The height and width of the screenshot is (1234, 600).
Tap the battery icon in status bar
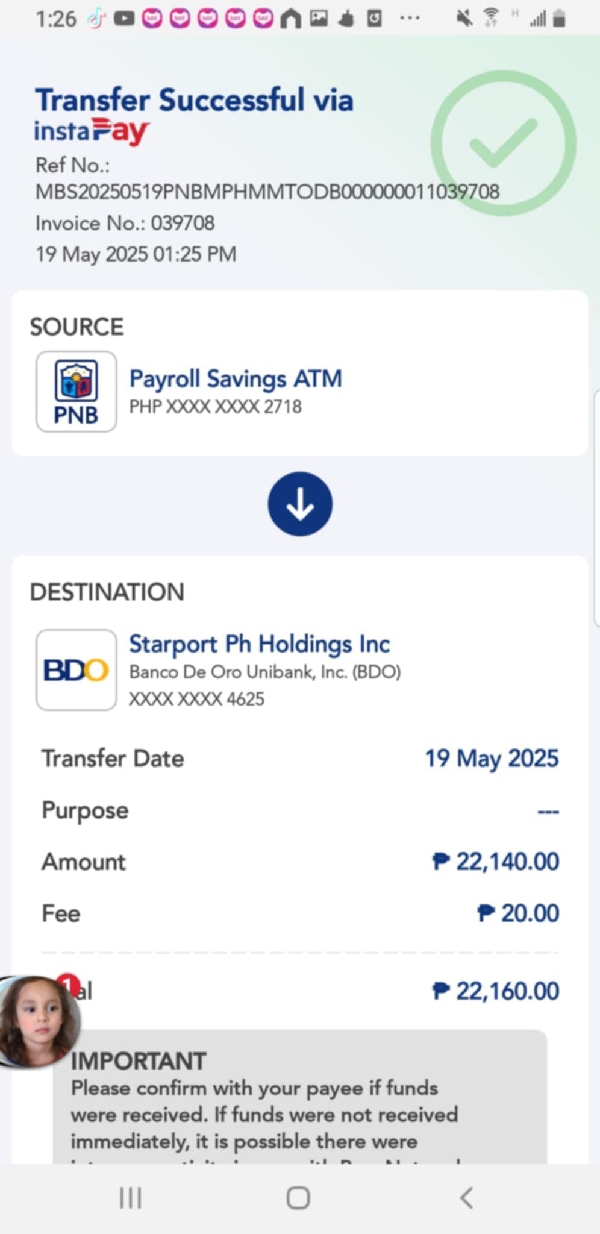560,18
